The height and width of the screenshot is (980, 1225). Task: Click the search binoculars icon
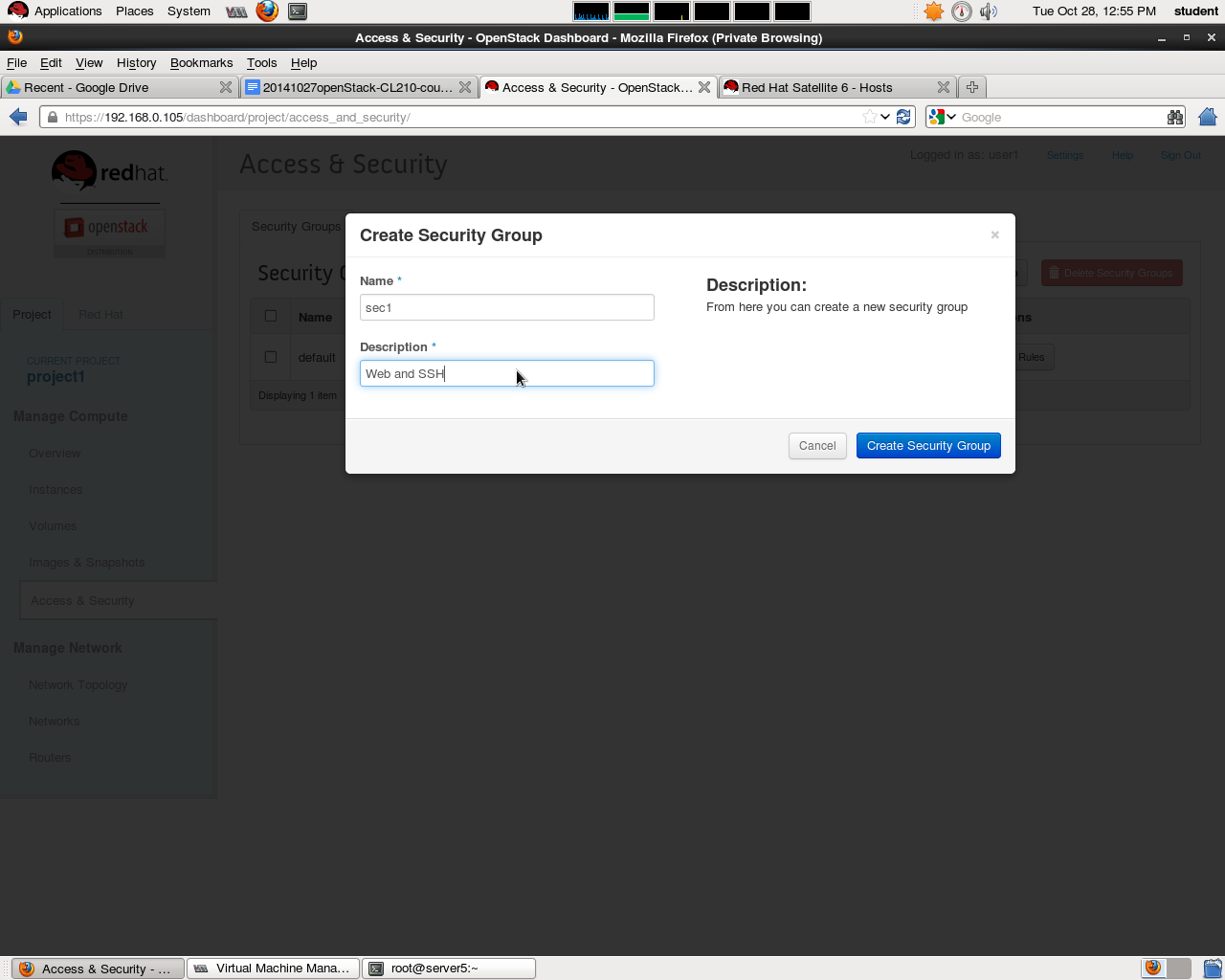(1175, 117)
